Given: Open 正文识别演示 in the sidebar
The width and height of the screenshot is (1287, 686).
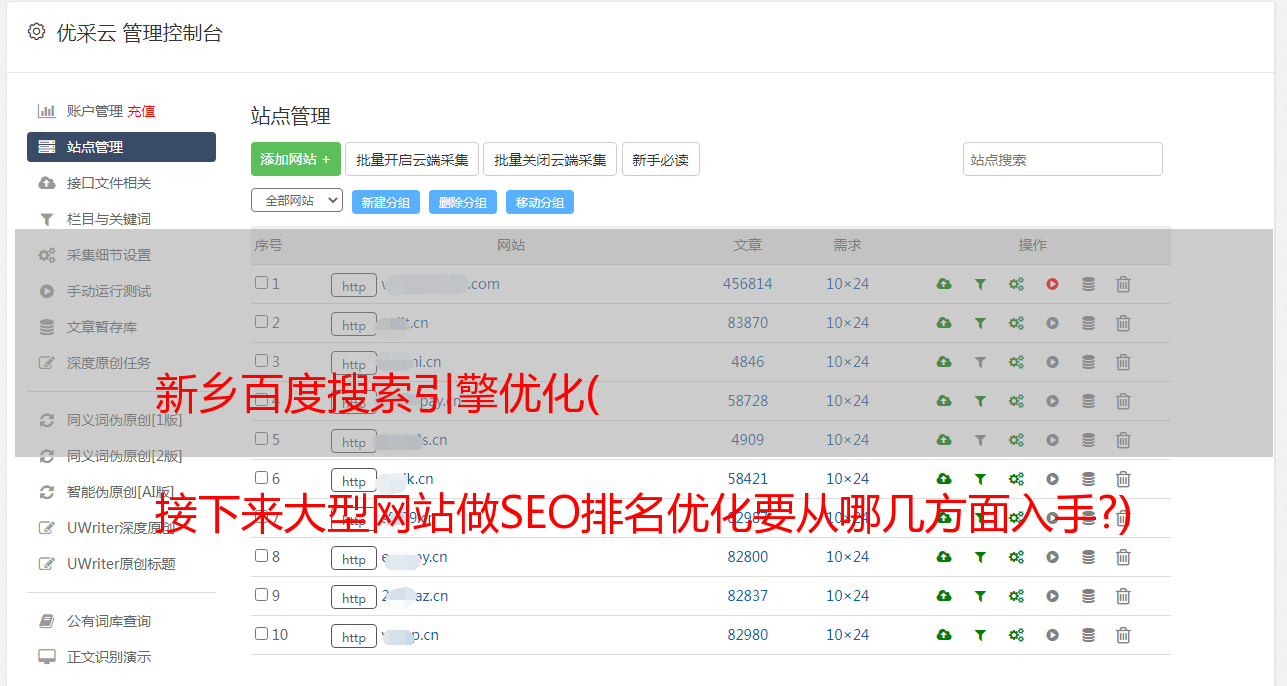Looking at the screenshot, I should coord(109,657).
